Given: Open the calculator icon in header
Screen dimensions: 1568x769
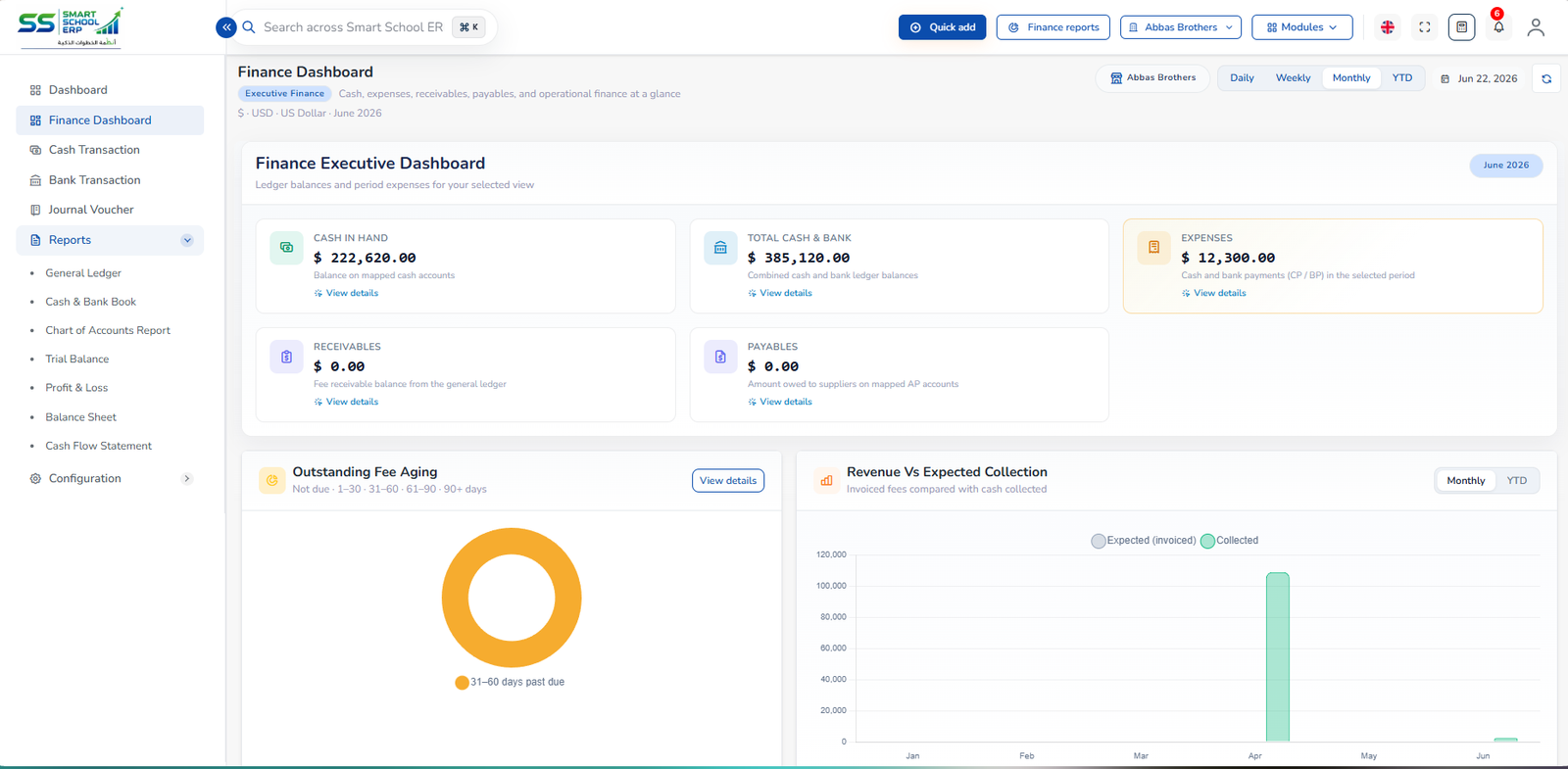Looking at the screenshot, I should coord(1461,27).
